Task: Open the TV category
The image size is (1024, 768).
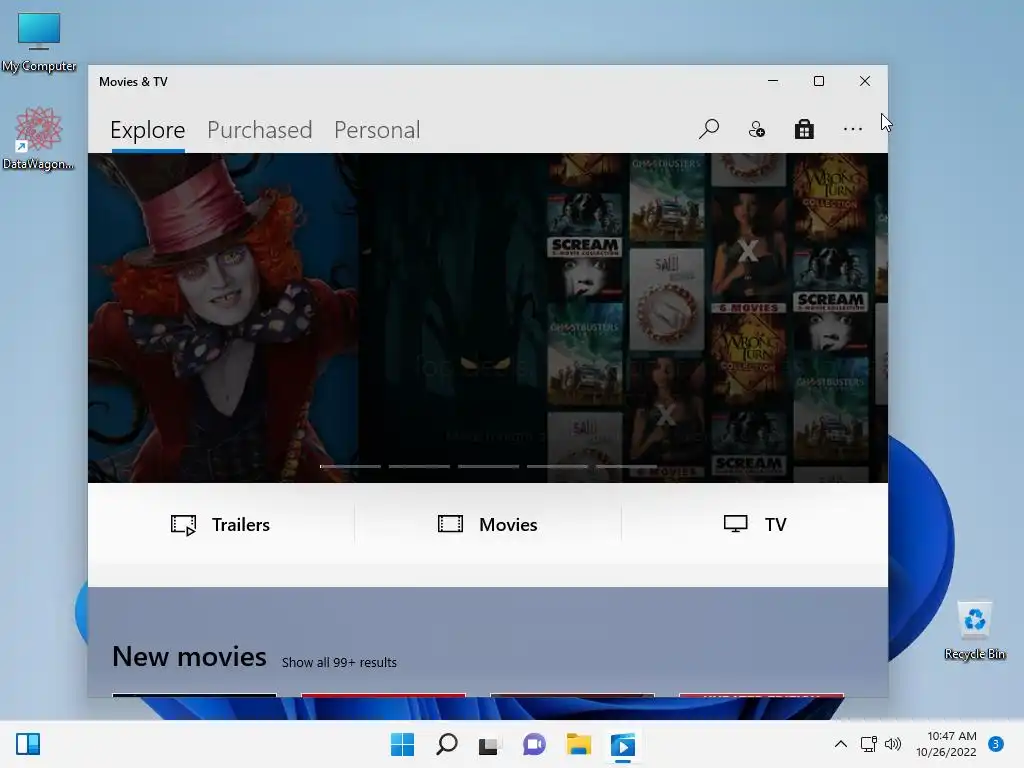Action: (x=755, y=524)
